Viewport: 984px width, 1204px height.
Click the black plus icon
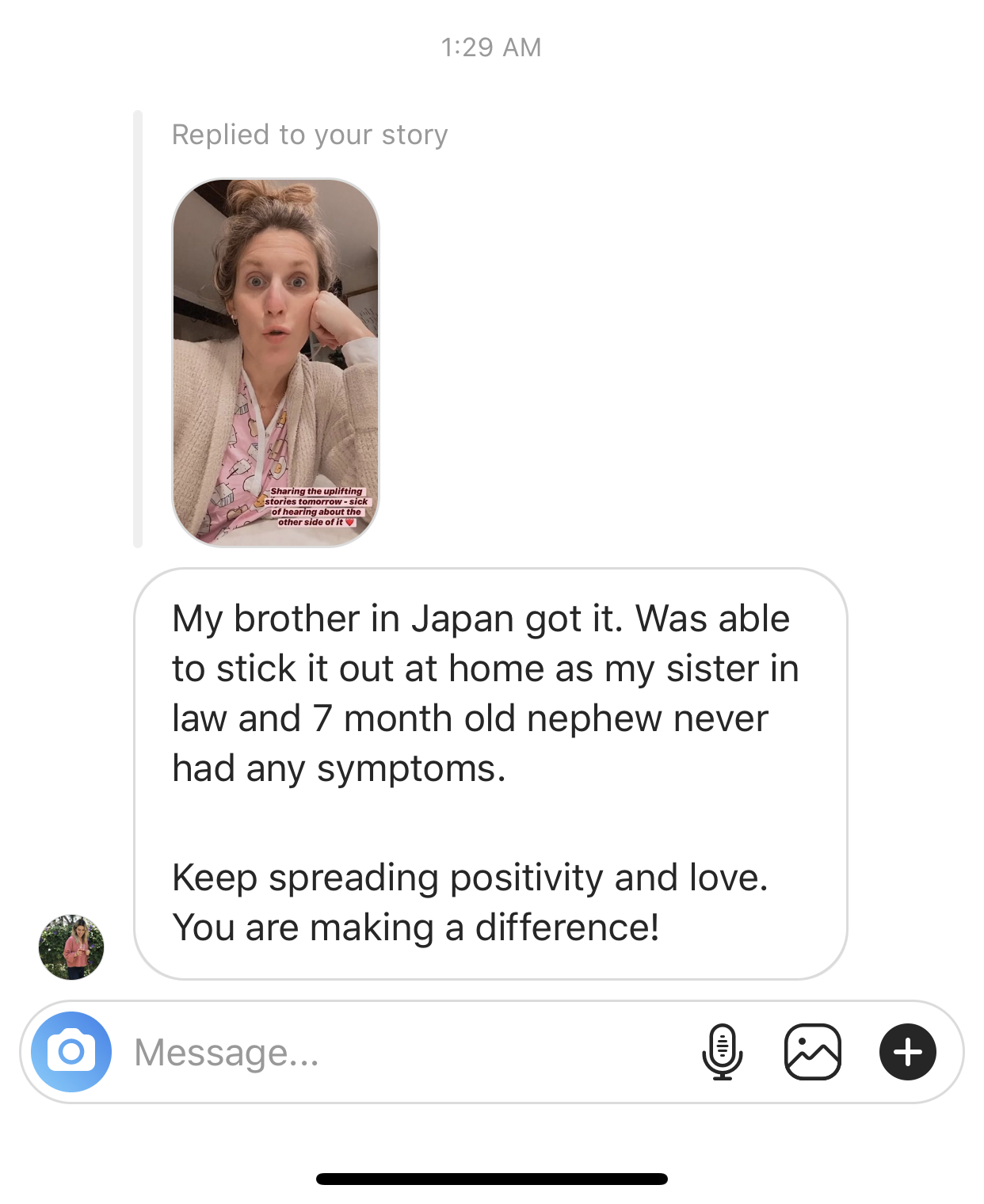908,1052
